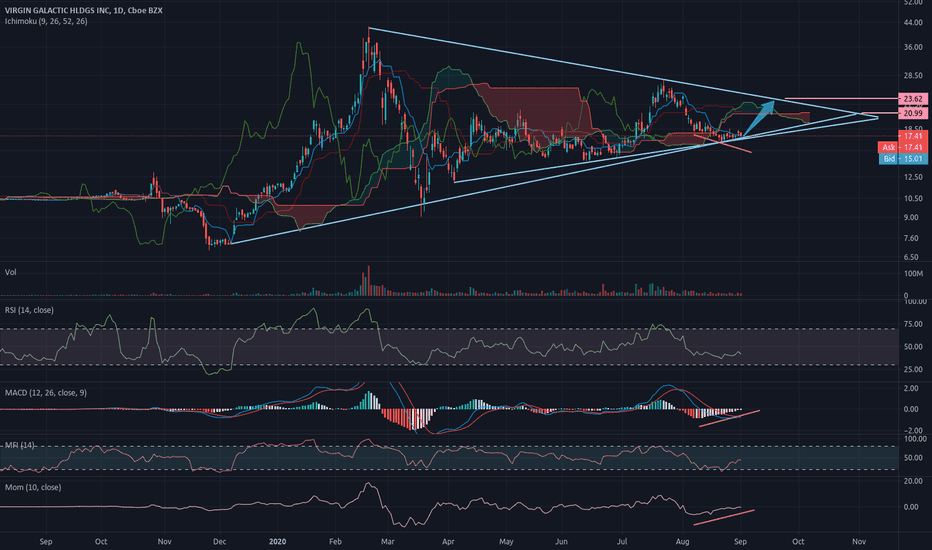Click the 9.00 price axis value
This screenshot has height=550, width=932.
point(911,218)
